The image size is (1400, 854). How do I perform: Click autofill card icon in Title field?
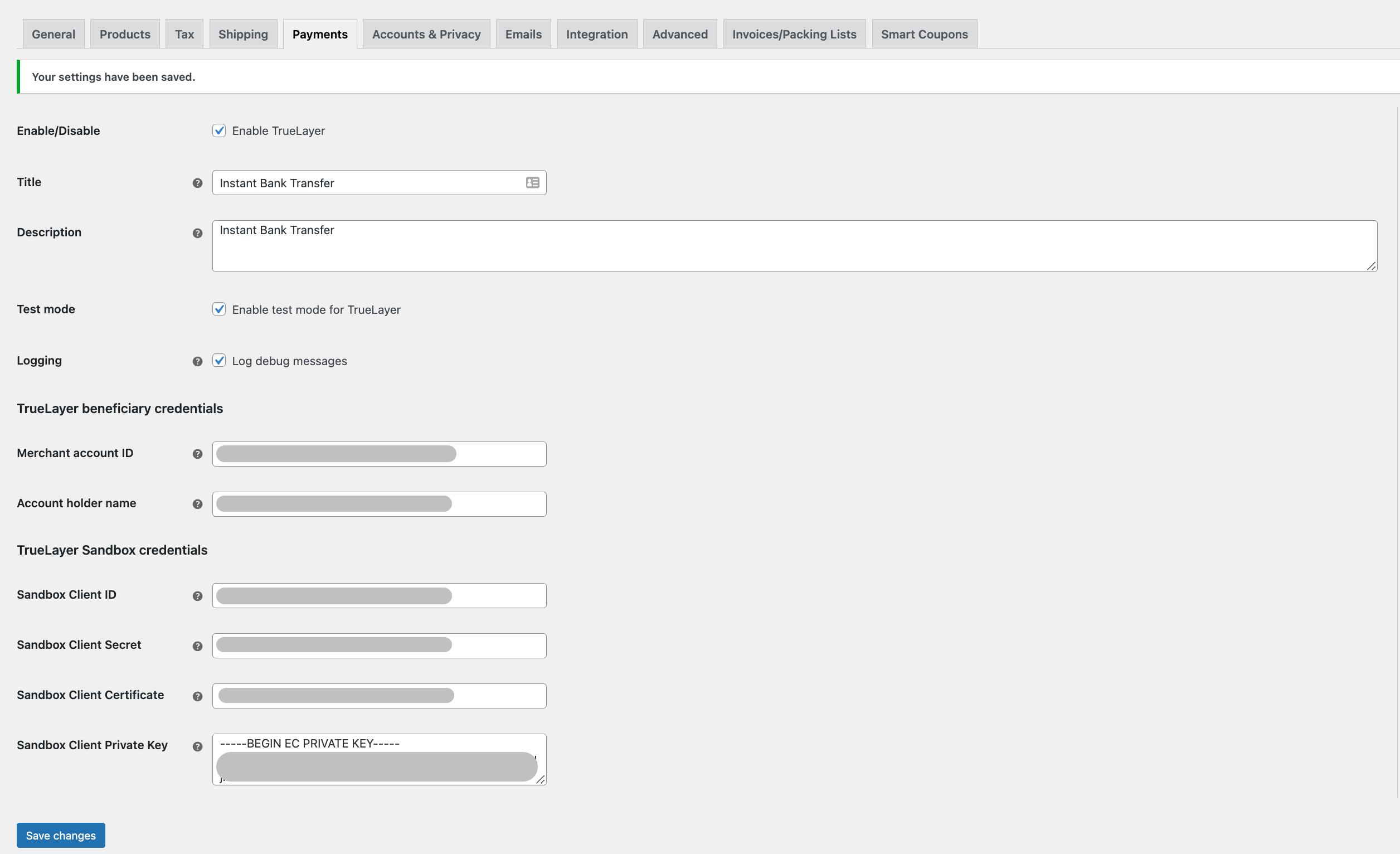pyautogui.click(x=532, y=182)
